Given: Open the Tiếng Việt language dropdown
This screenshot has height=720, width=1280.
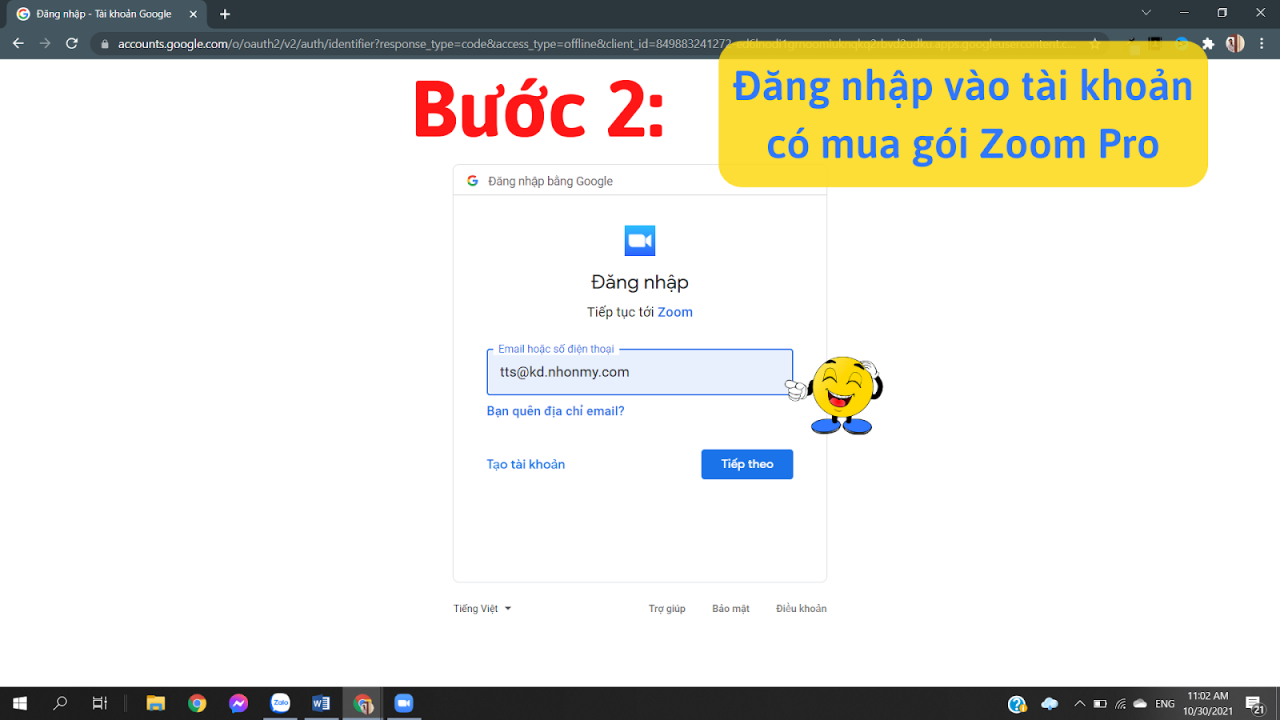Looking at the screenshot, I should tap(480, 608).
